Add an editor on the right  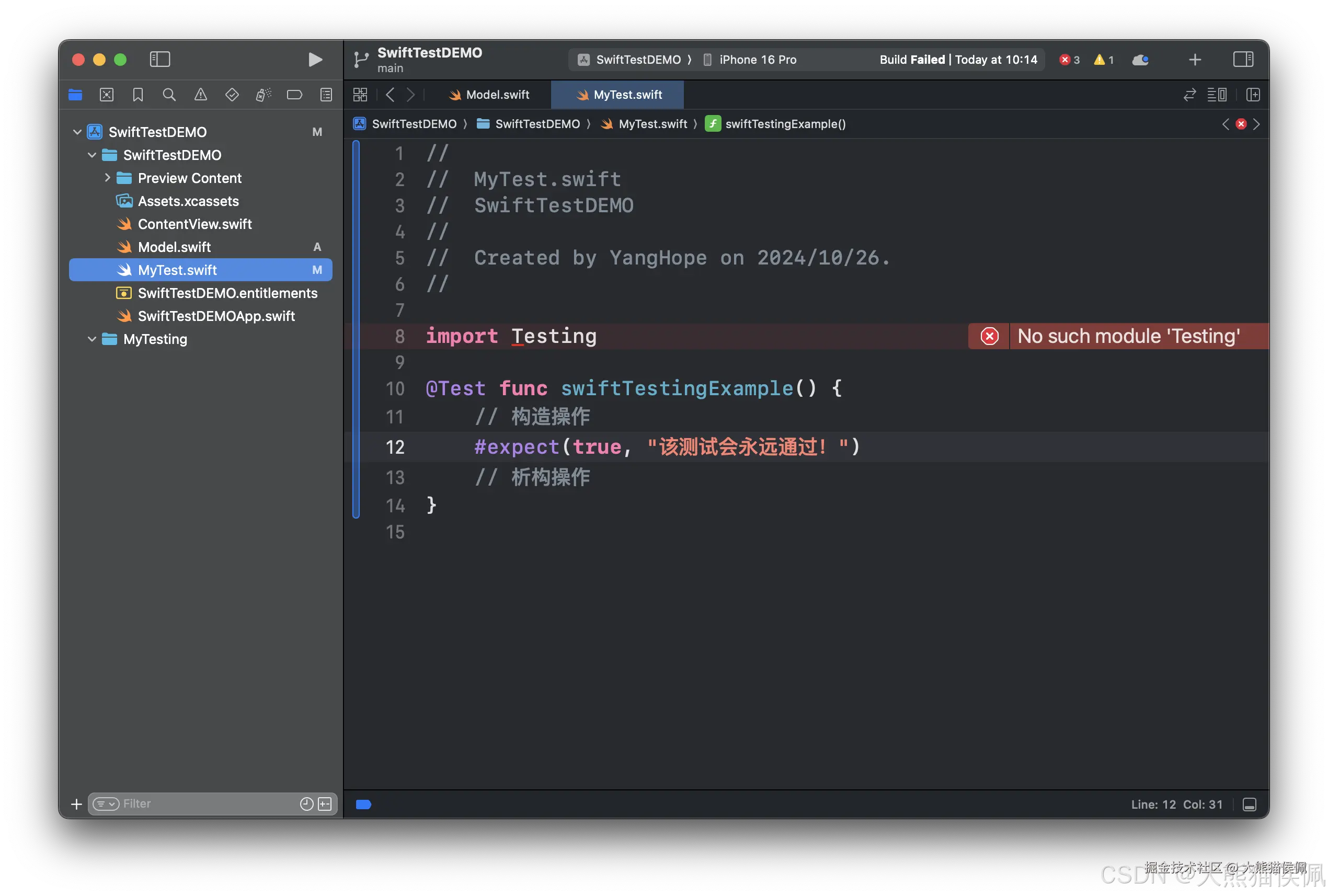(x=1253, y=95)
